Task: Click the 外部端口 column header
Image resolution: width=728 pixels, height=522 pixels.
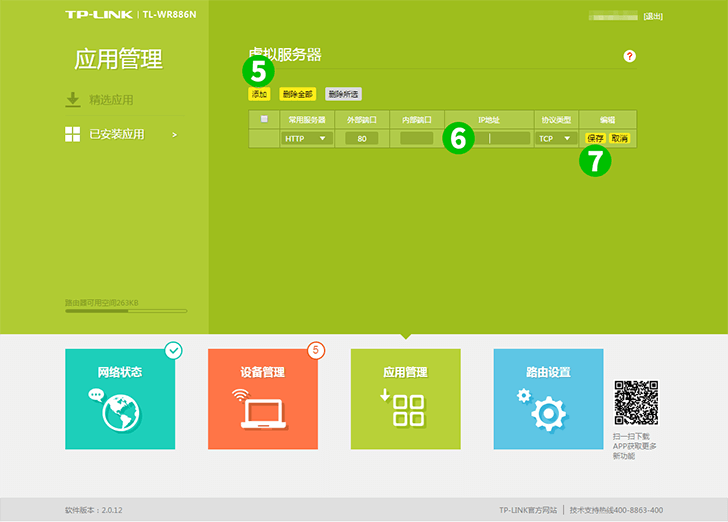Action: coord(362,120)
